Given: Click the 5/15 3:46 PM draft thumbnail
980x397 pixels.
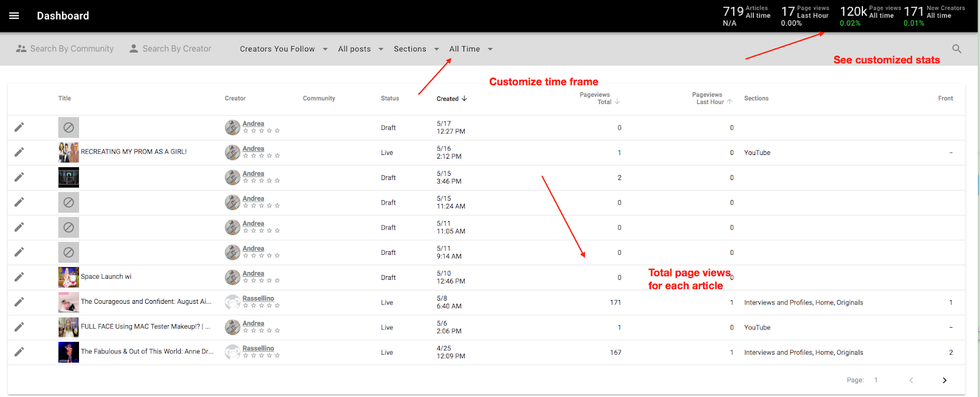Looking at the screenshot, I should [x=69, y=177].
